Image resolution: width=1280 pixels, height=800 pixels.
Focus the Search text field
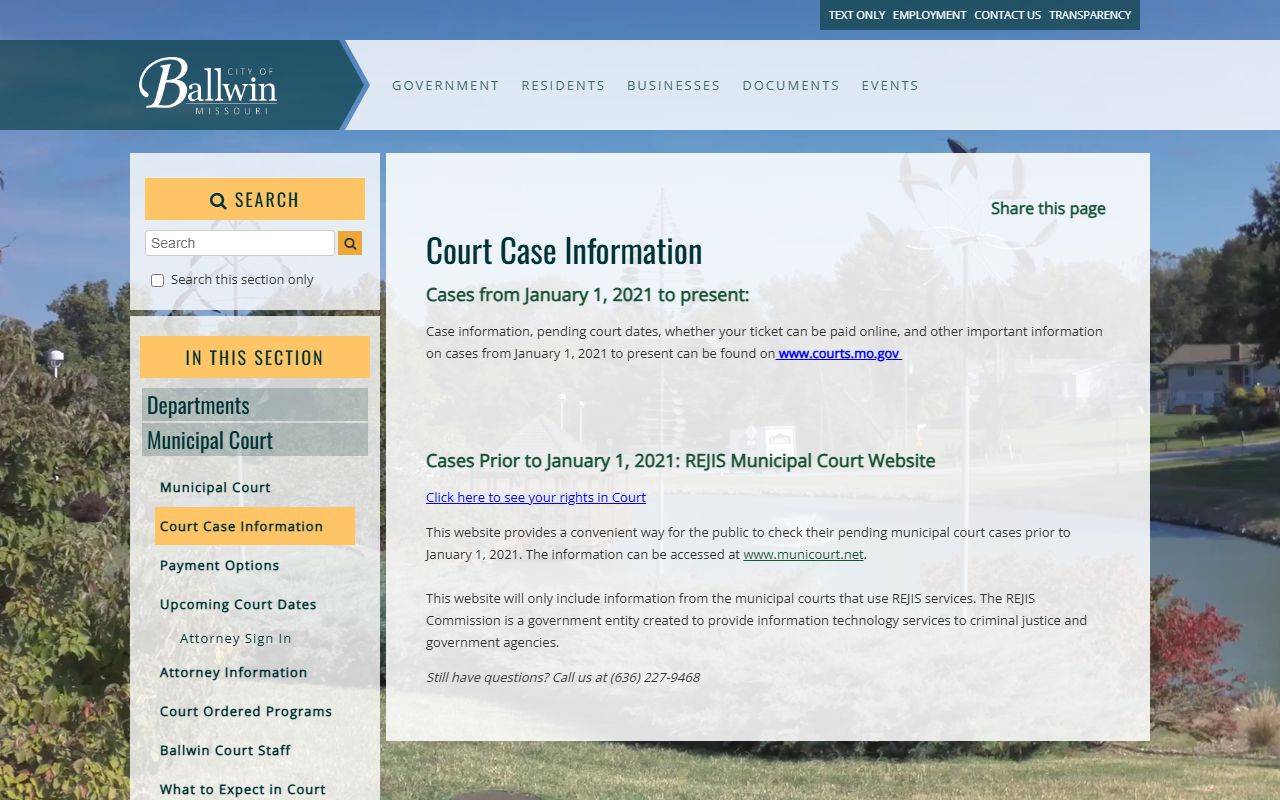(240, 243)
